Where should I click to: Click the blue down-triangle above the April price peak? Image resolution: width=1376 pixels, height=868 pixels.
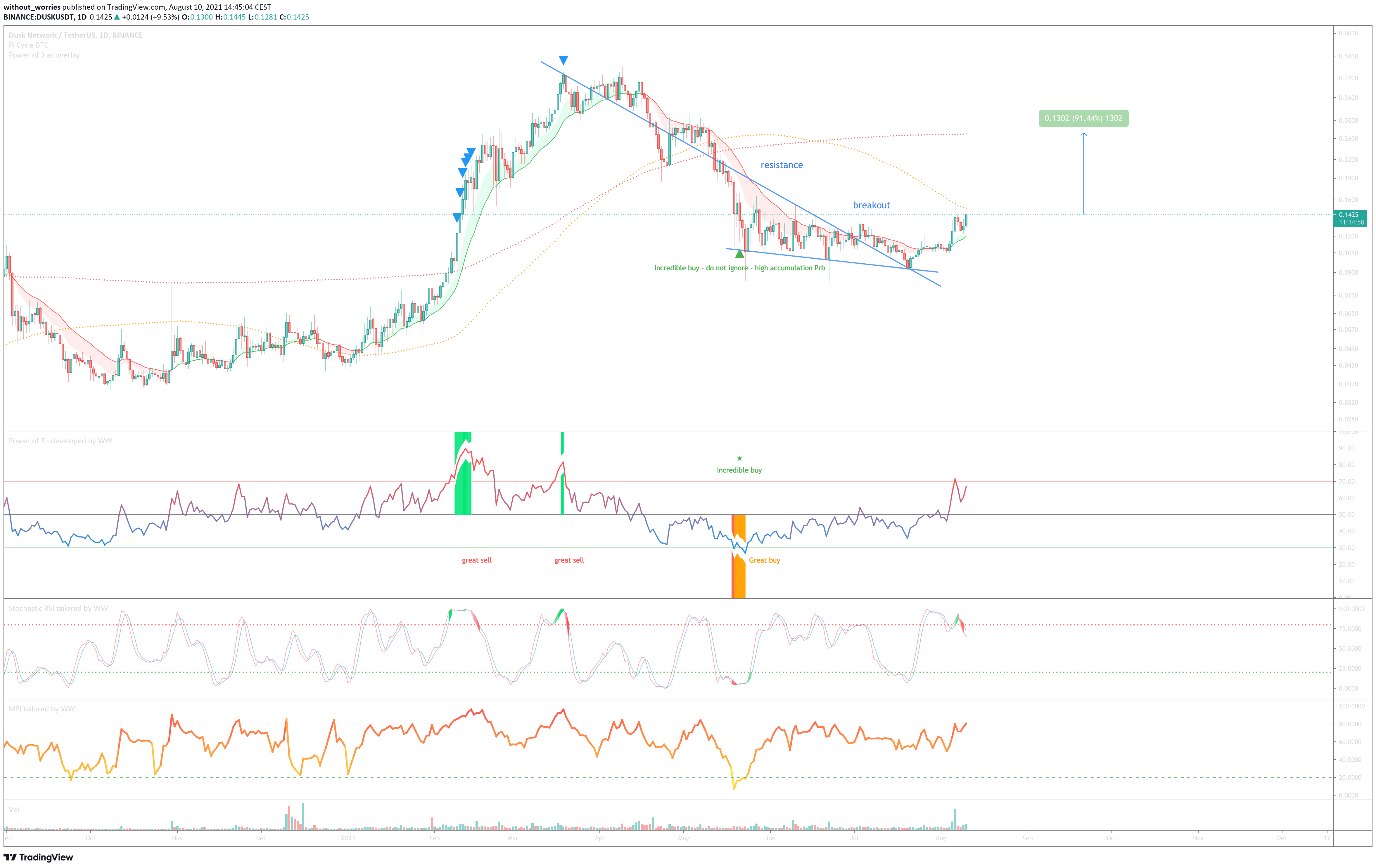coord(563,60)
